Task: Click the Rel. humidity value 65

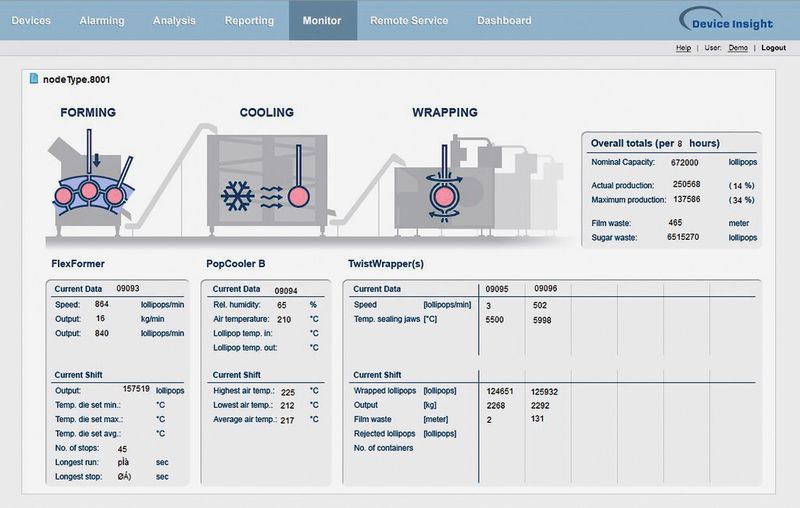Action: [282, 305]
